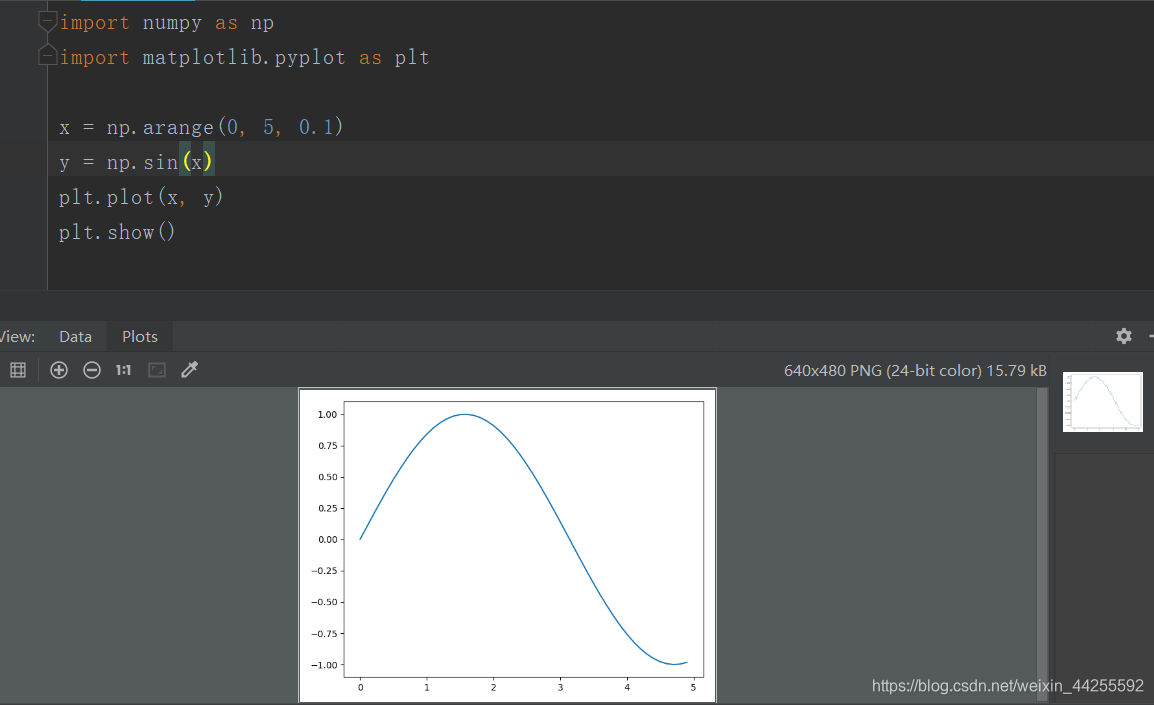Toggle the grid view icon in the toolbar
Viewport: 1154px width, 705px height.
coord(18,370)
